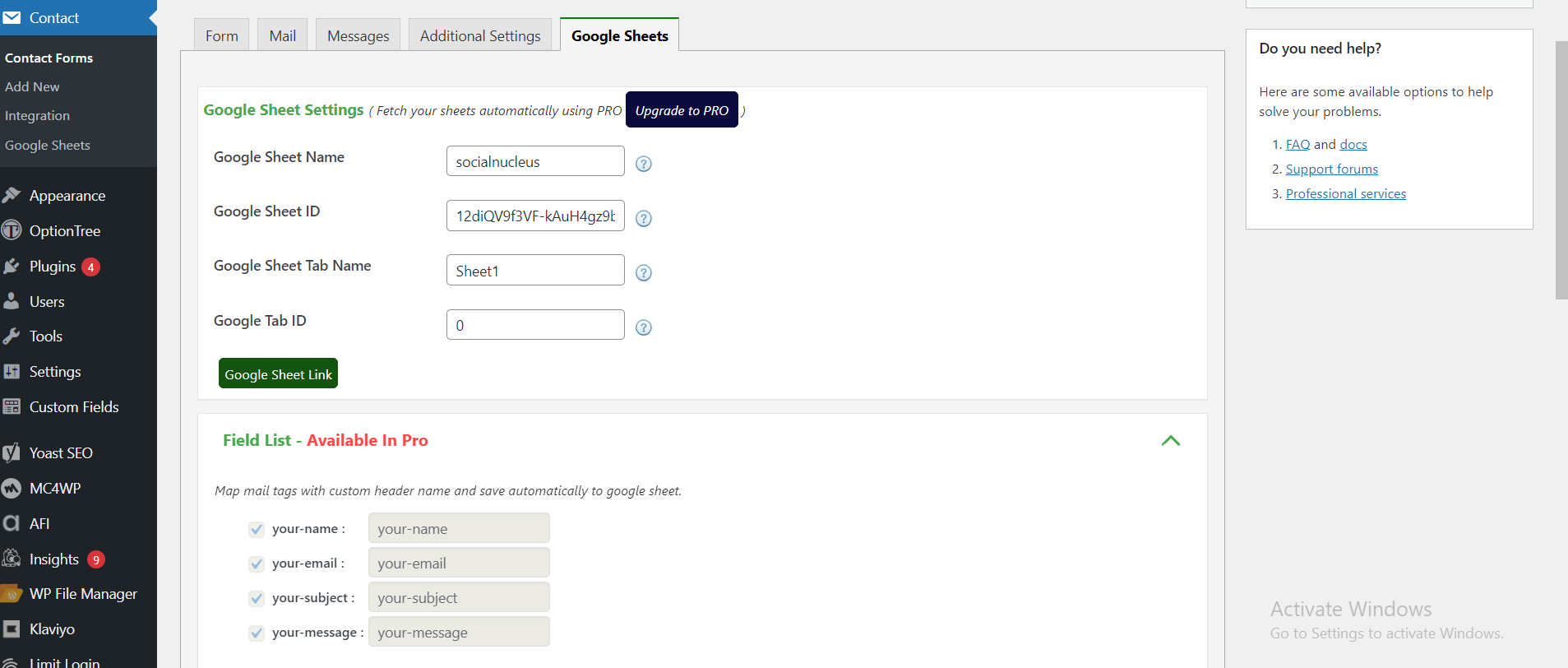Click the your-name header name field
Viewport: 1568px width, 668px height.
(459, 528)
